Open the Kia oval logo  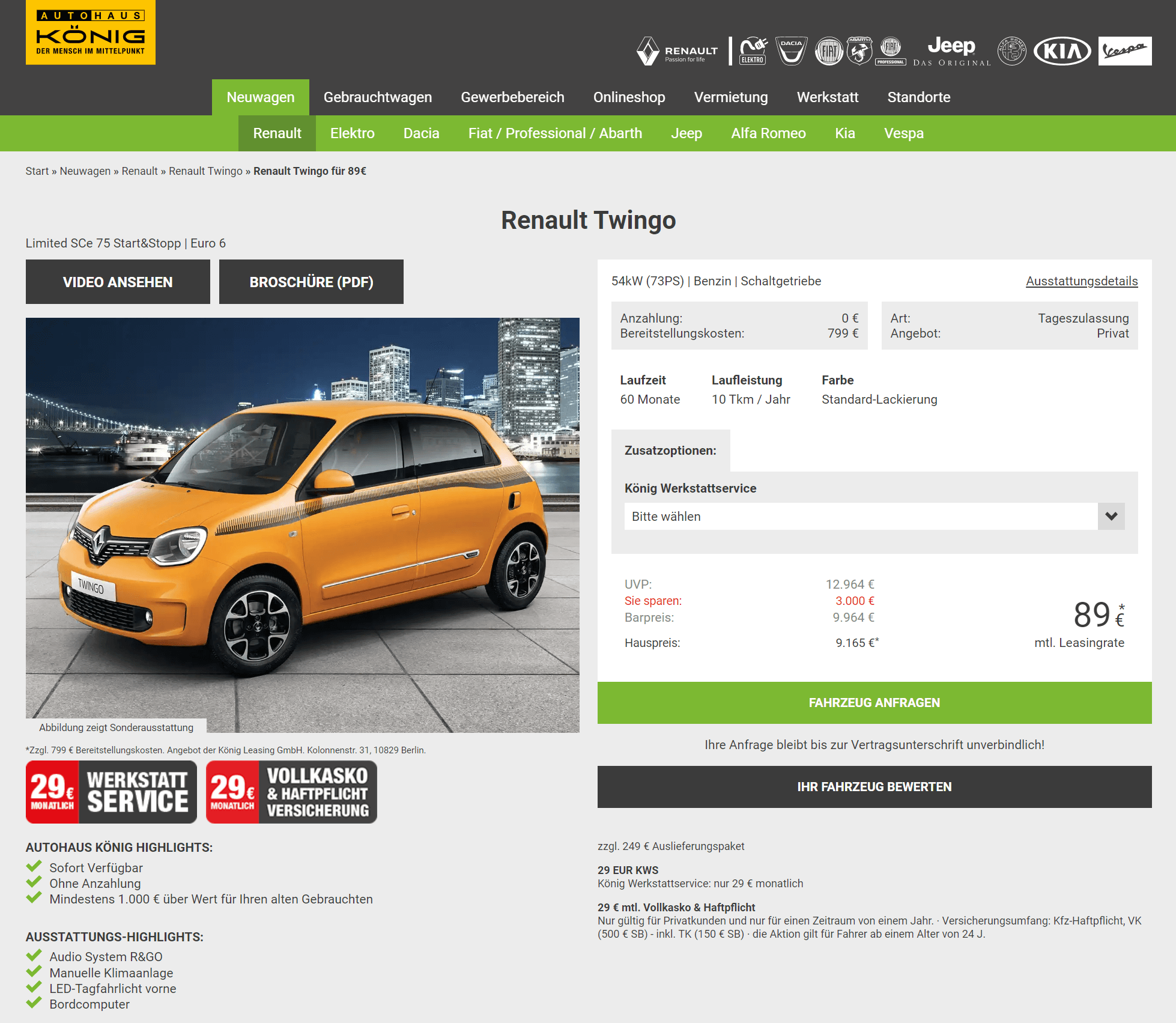point(1062,52)
